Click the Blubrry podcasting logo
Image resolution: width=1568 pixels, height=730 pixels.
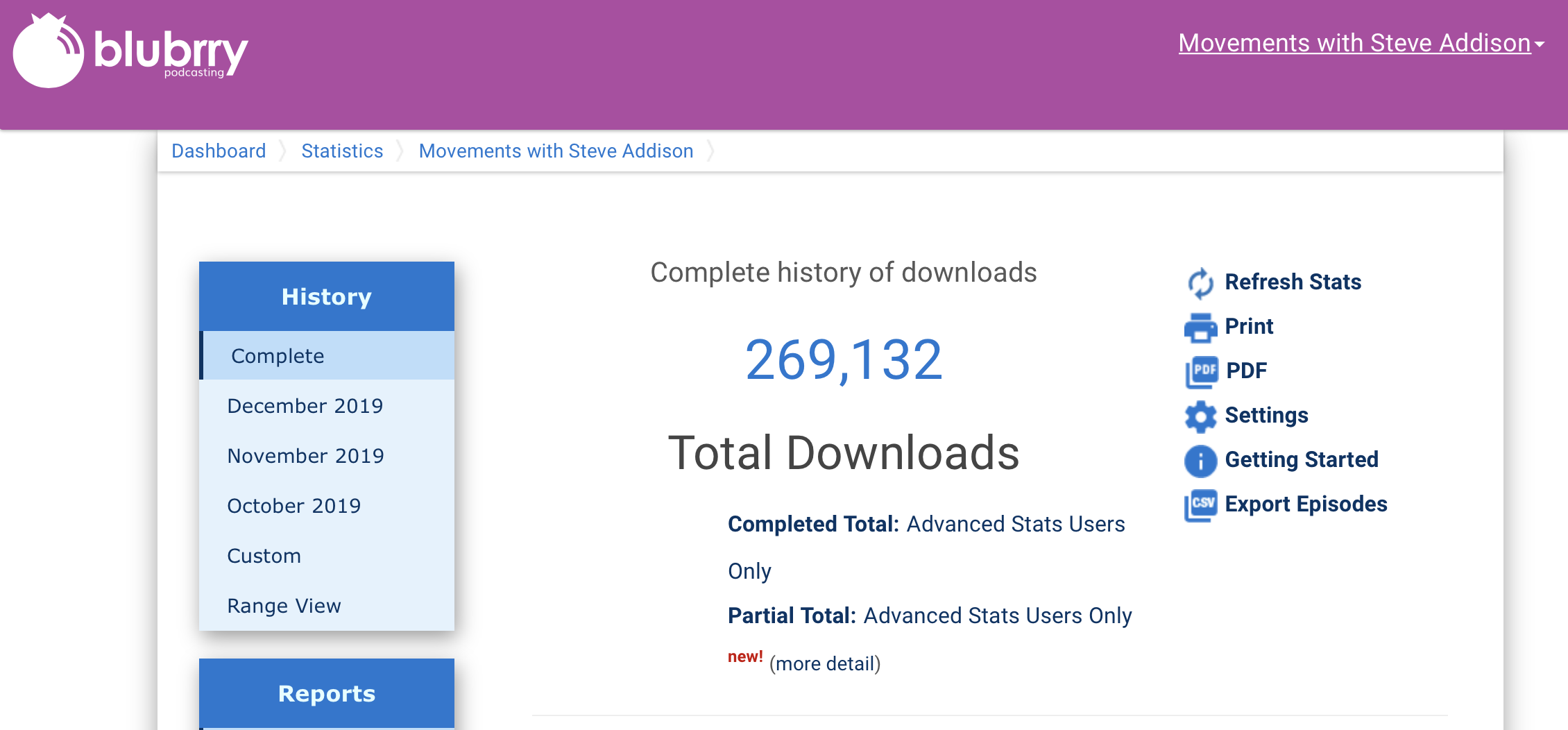click(x=130, y=50)
